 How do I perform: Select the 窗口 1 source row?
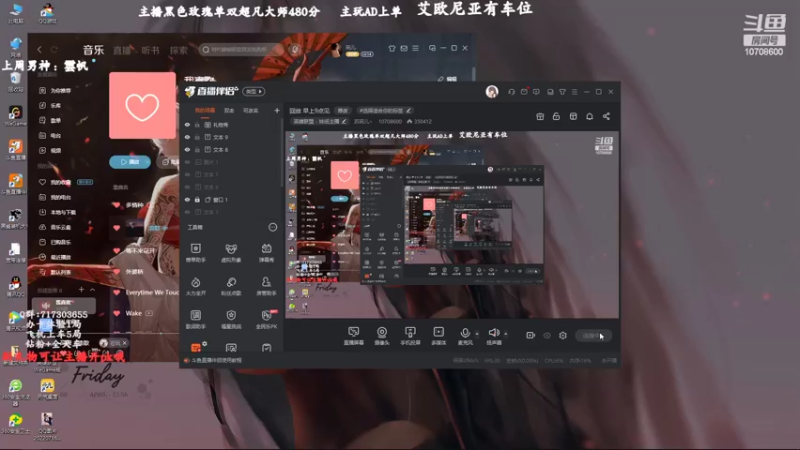[x=231, y=199]
